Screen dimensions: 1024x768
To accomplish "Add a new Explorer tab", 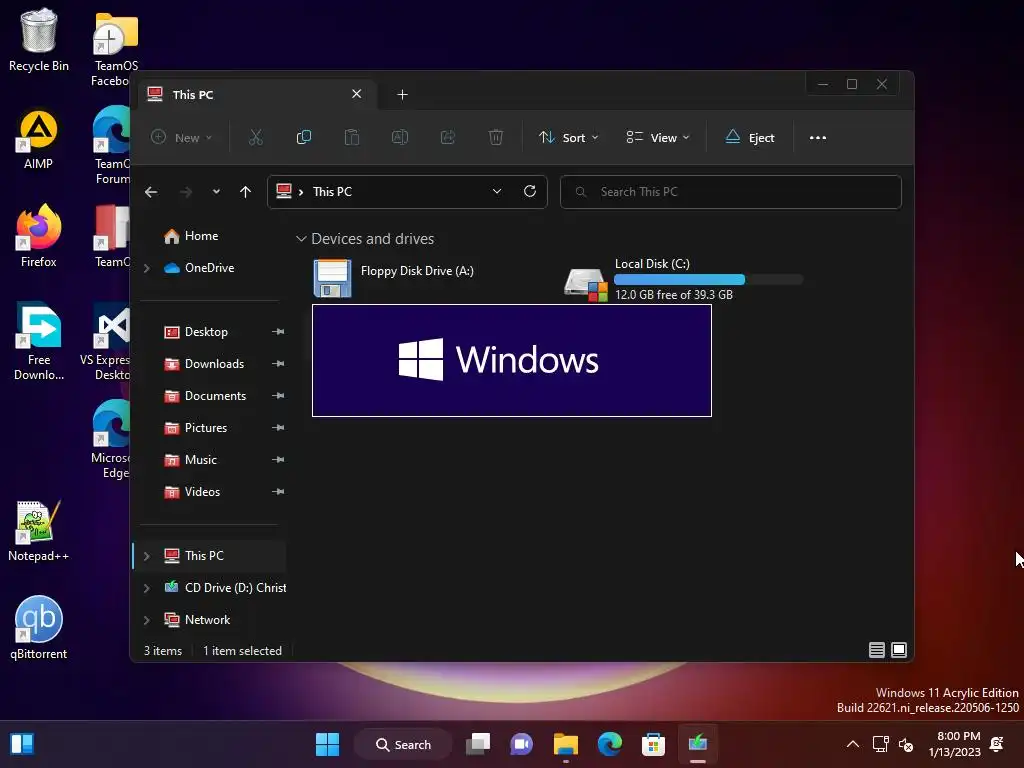I will (x=402, y=95).
